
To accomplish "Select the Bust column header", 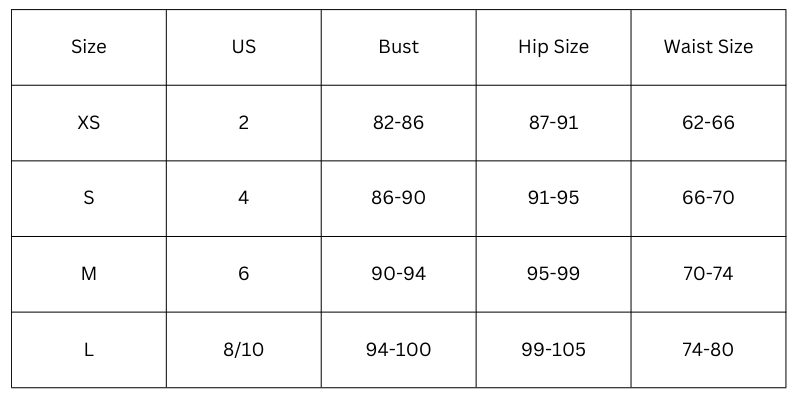I will (x=398, y=47).
